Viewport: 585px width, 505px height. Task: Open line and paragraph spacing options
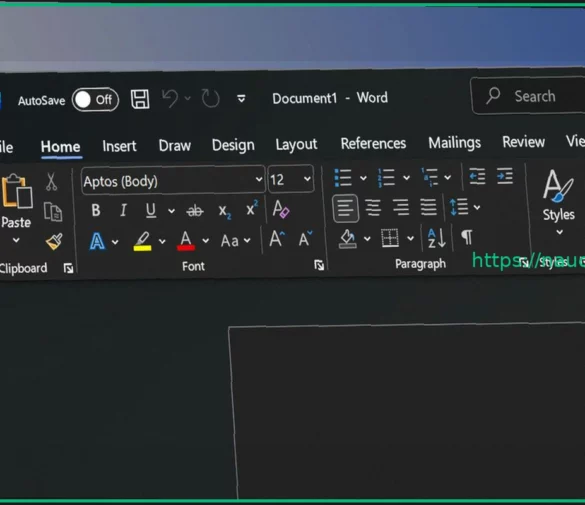coord(465,207)
